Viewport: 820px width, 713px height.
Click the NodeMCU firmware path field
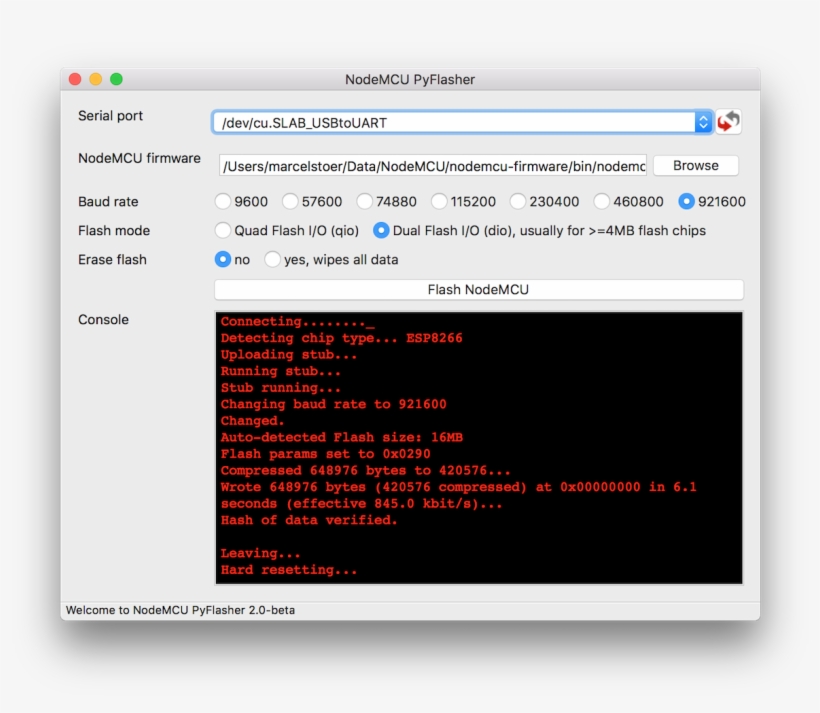[x=430, y=165]
